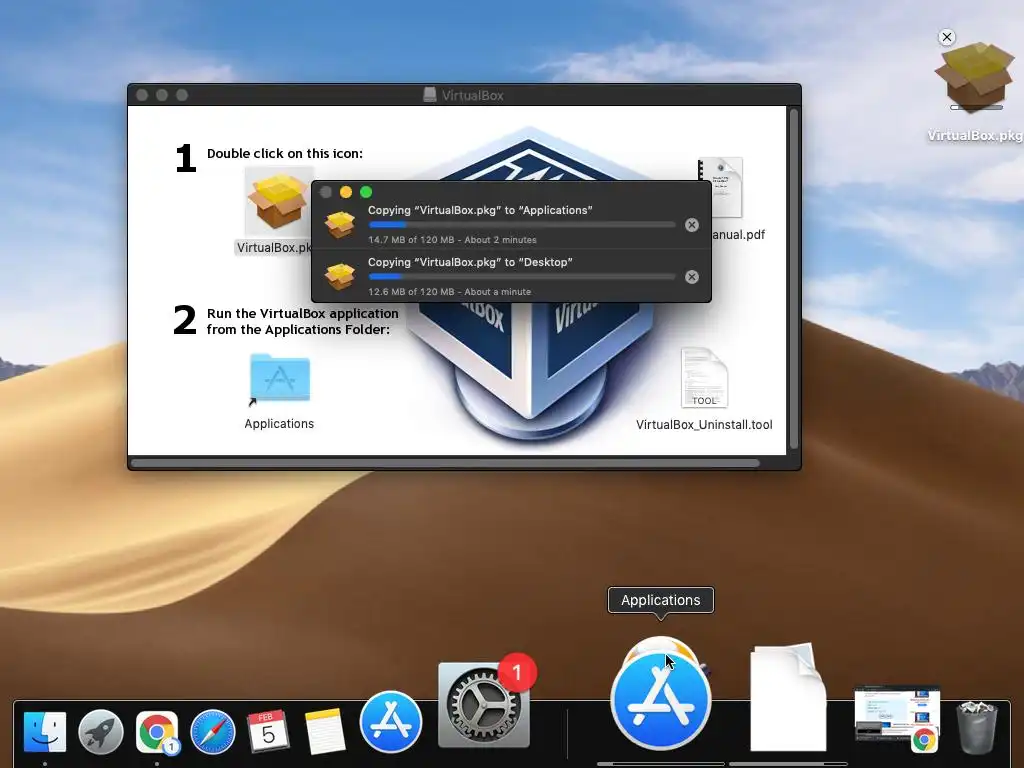Stop the copy to Applications
Image resolution: width=1024 pixels, height=768 pixels.
point(692,225)
